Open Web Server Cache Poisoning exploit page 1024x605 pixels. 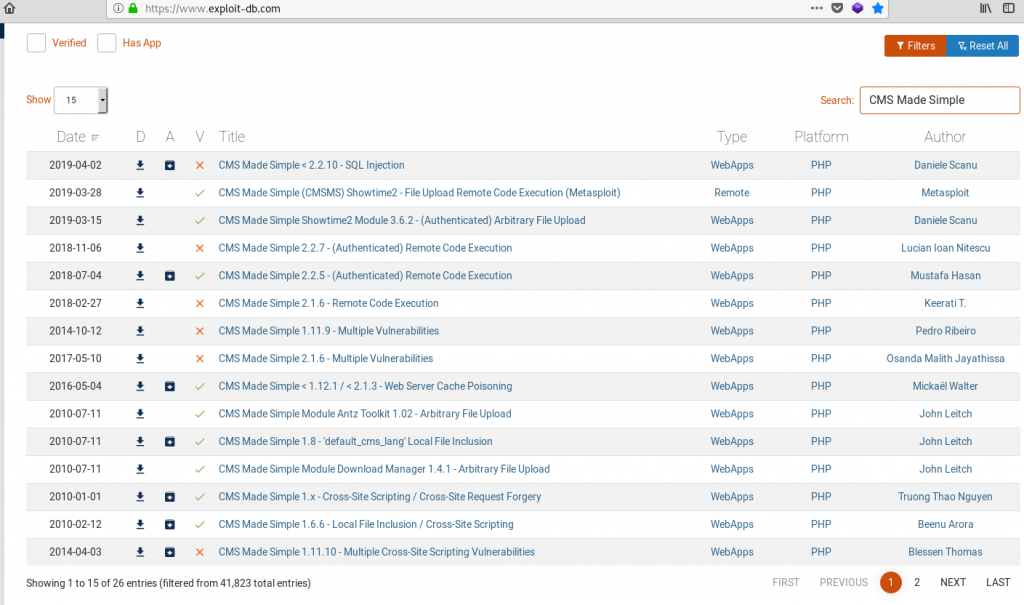365,386
